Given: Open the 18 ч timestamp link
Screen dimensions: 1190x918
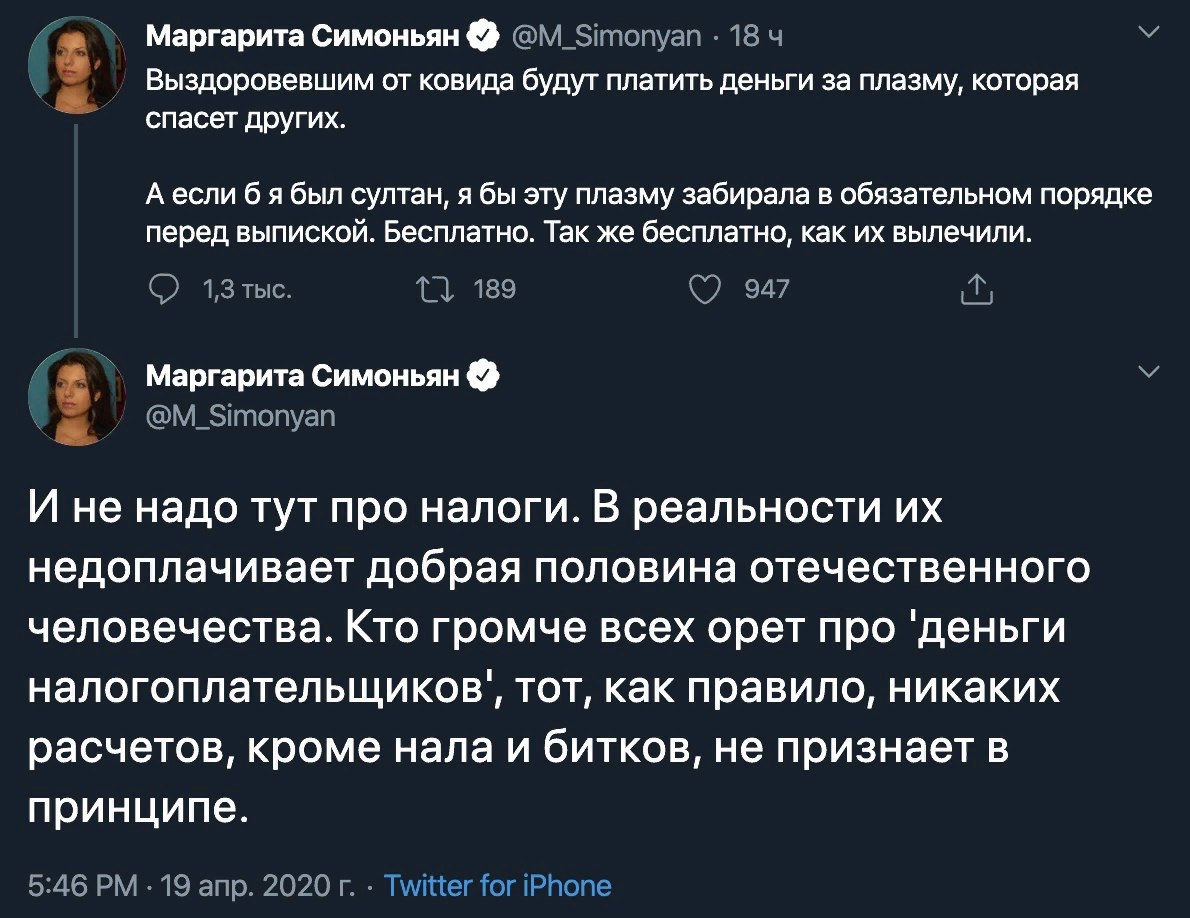Looking at the screenshot, I should pos(756,36).
